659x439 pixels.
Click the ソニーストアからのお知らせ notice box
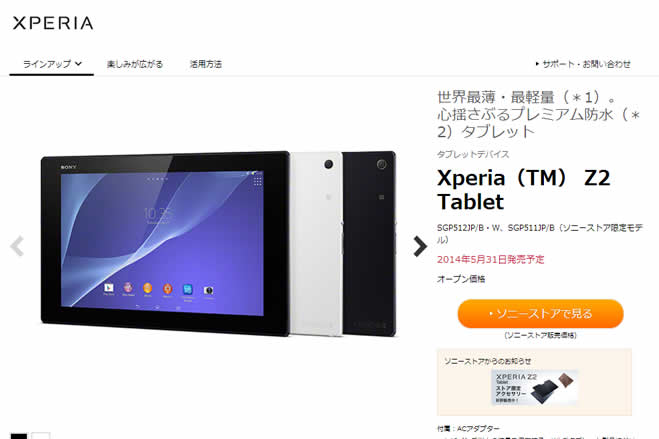534,382
